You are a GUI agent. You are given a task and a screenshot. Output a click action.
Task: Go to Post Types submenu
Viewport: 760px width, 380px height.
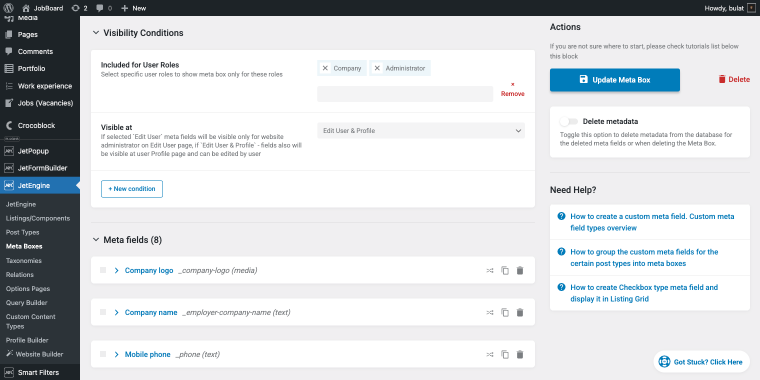[23, 233]
